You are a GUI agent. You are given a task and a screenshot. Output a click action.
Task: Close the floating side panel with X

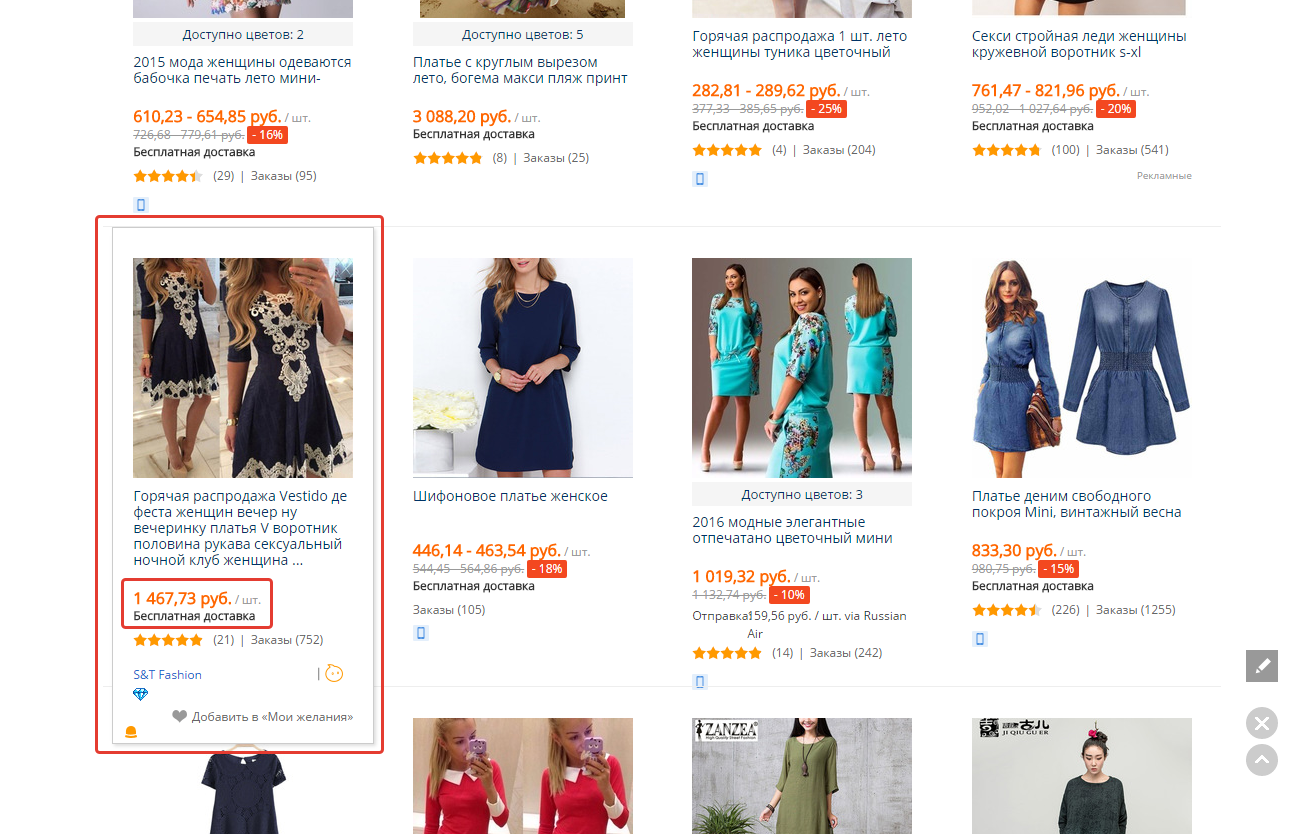pyautogui.click(x=1262, y=723)
